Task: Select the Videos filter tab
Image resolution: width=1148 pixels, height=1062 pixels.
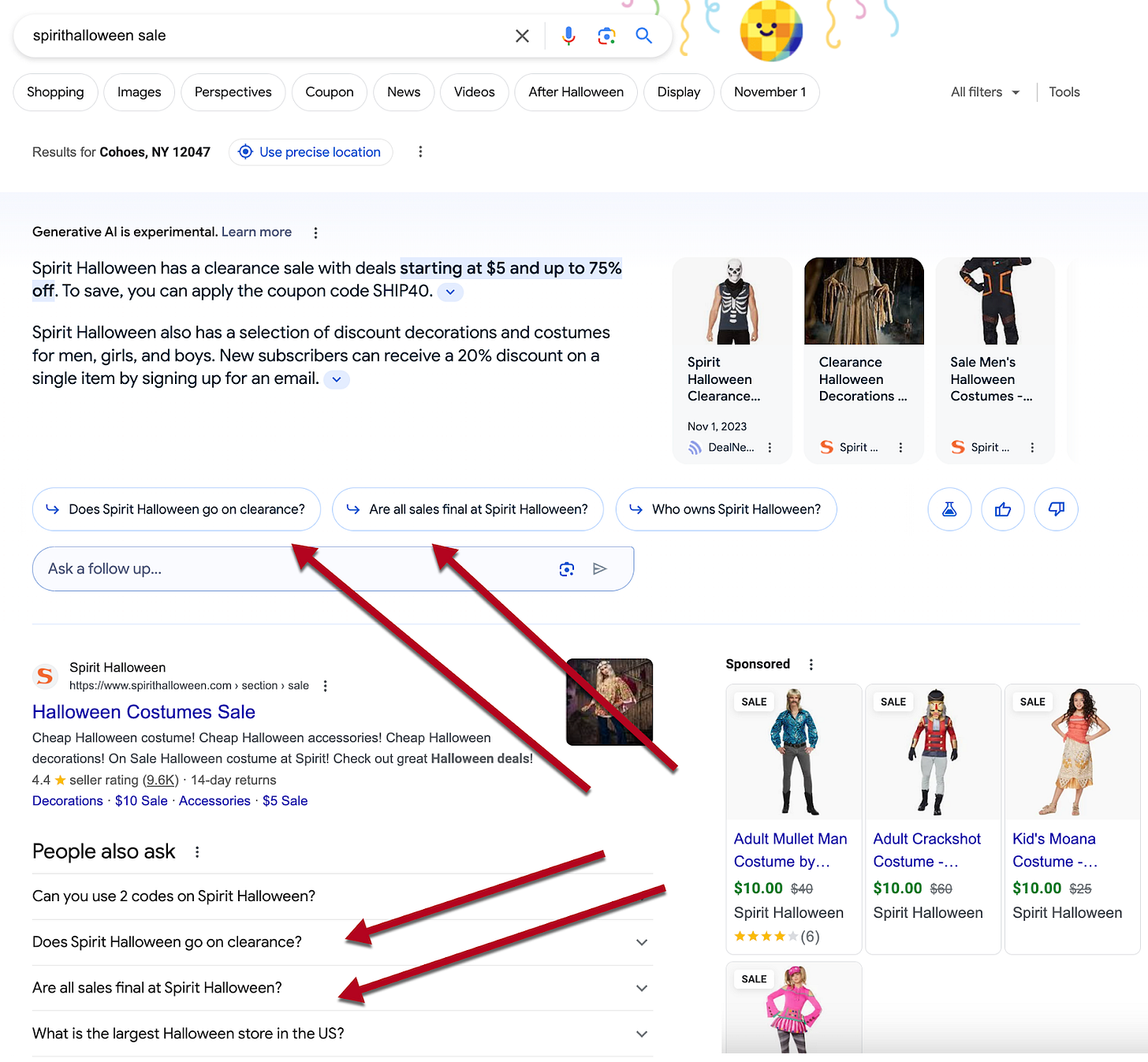Action: (x=475, y=92)
